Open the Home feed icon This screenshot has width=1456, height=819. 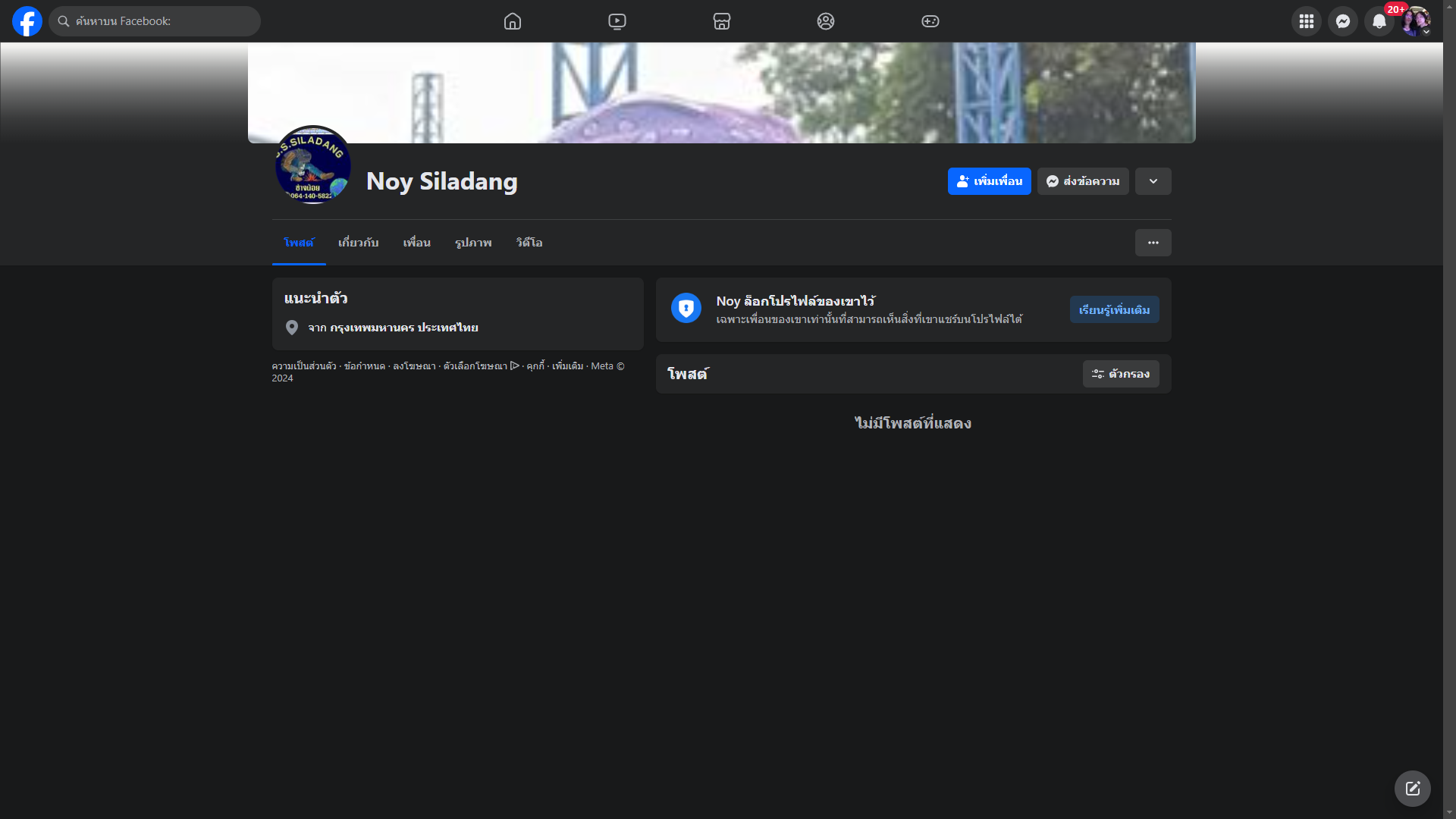[x=513, y=21]
